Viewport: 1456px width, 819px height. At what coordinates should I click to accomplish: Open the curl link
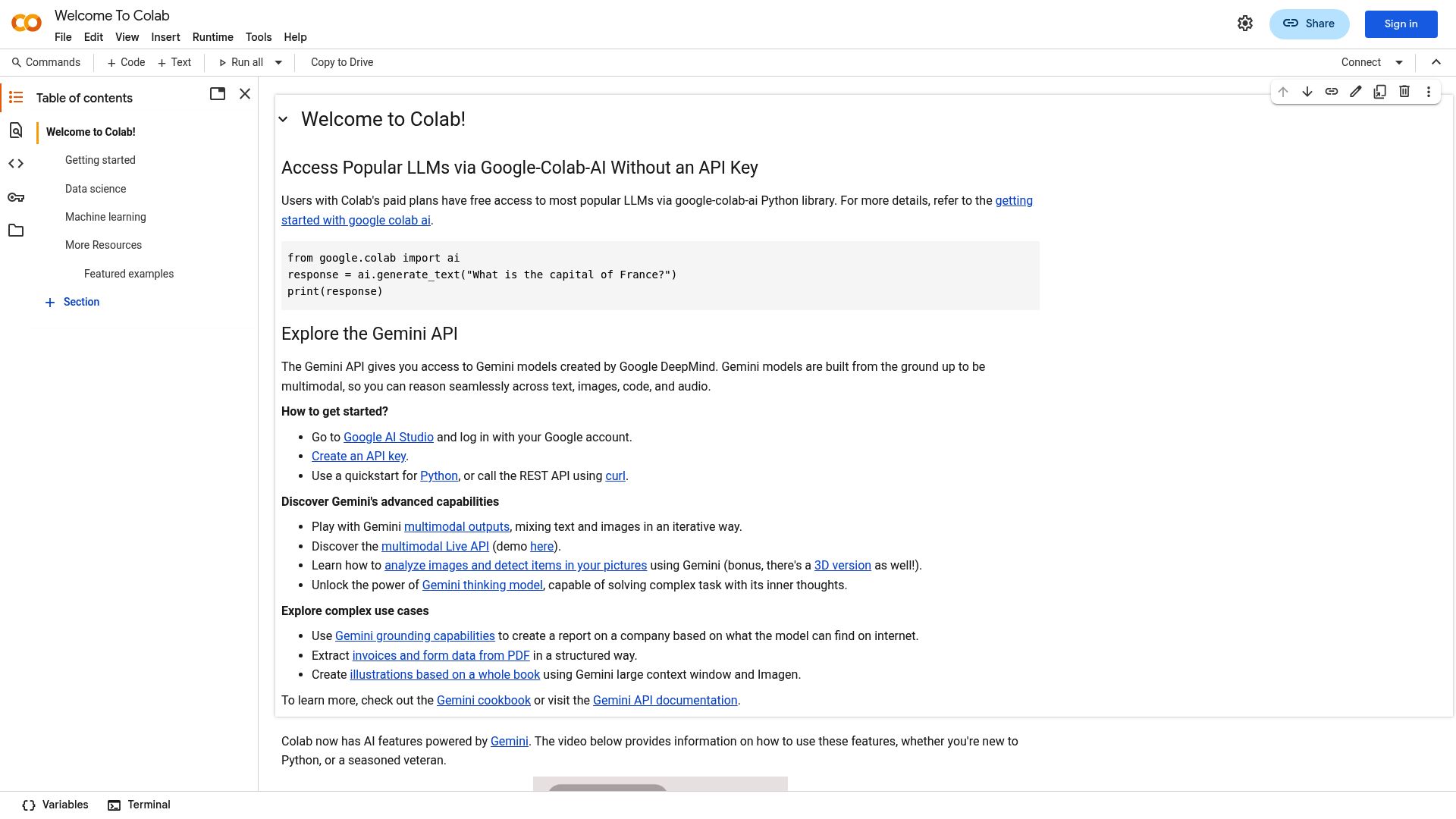click(x=615, y=476)
